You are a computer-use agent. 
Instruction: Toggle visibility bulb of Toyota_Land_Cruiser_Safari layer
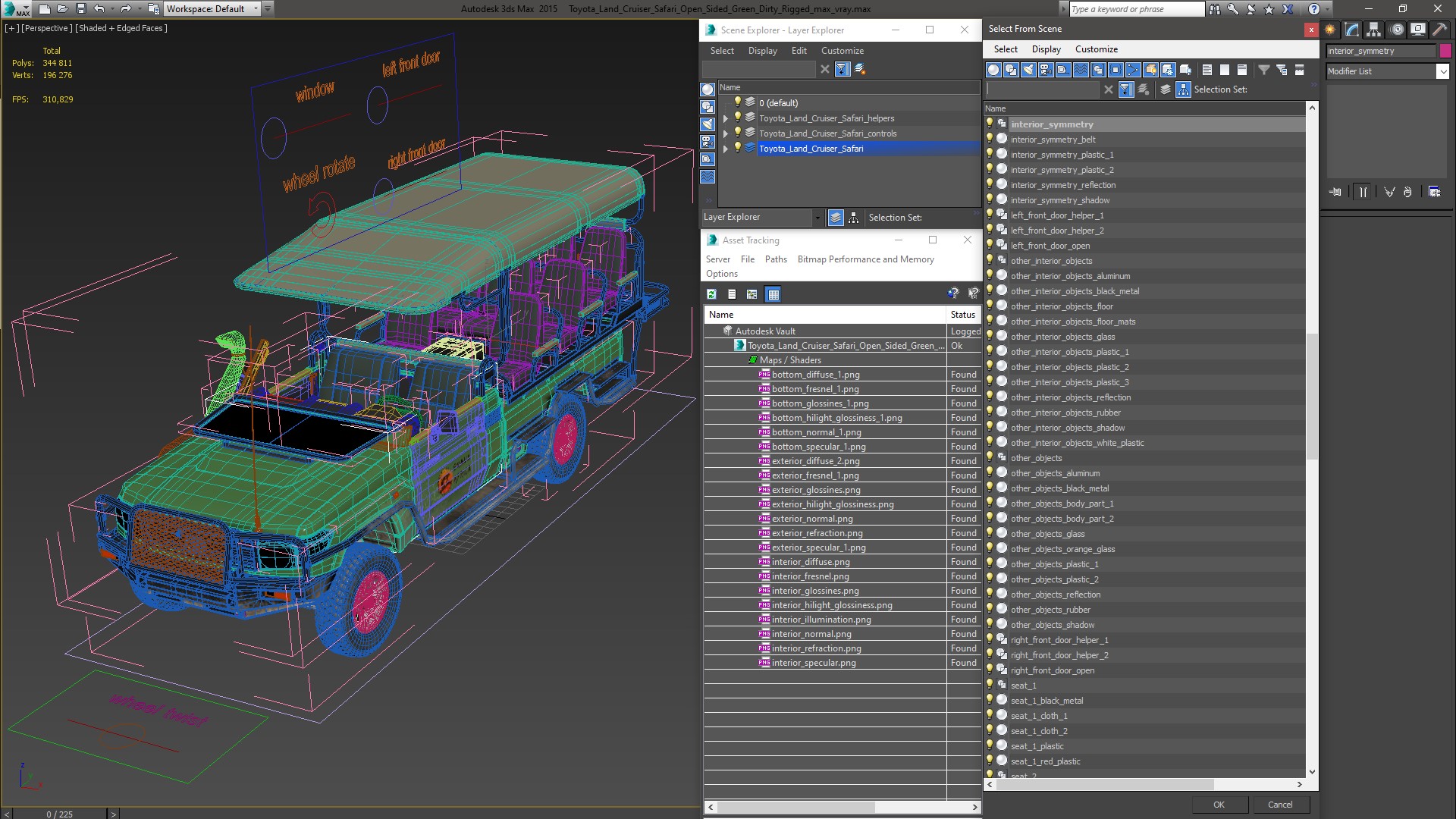click(736, 148)
